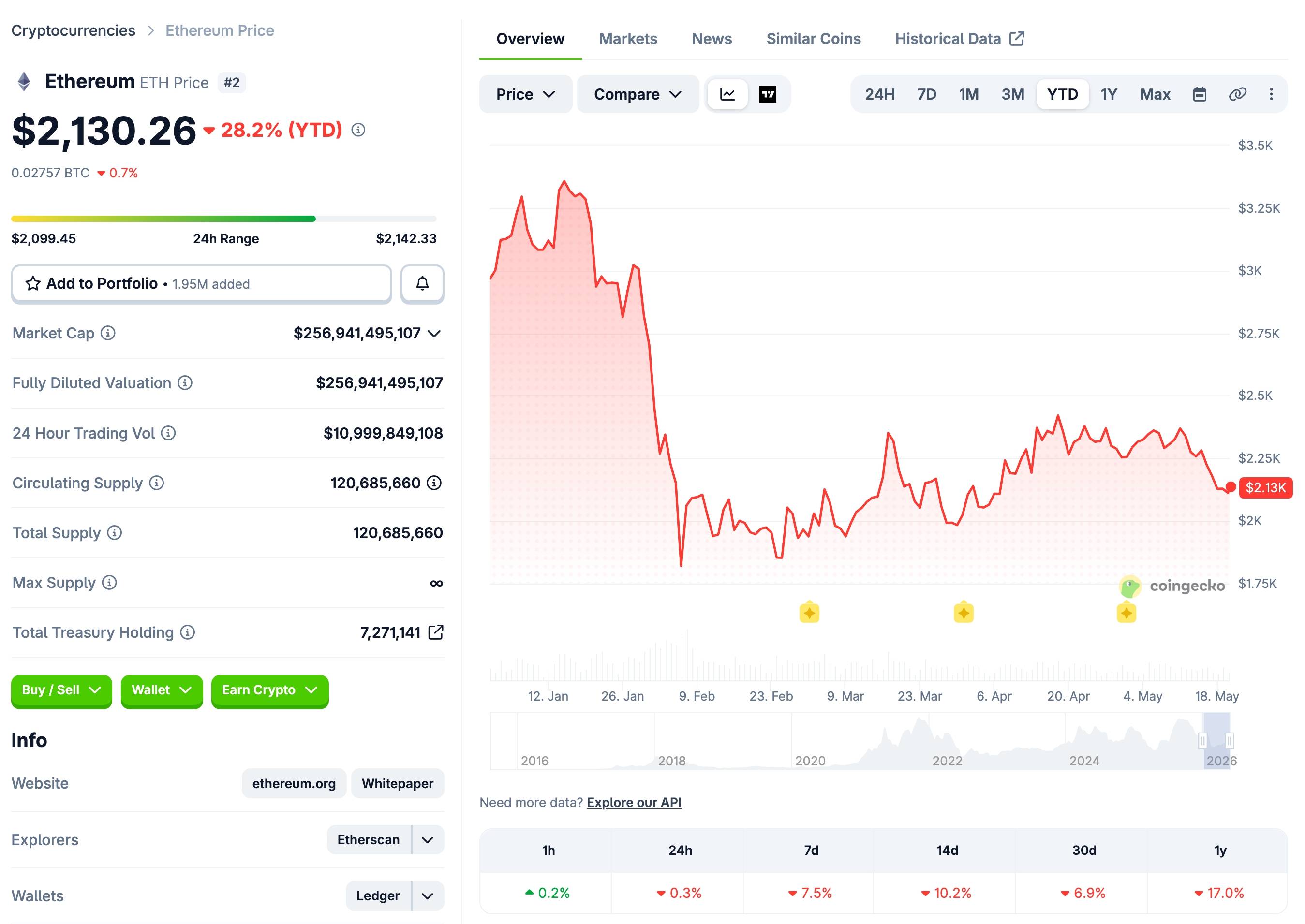Click the Ethereum diamond logo
1305x924 pixels.
[24, 81]
